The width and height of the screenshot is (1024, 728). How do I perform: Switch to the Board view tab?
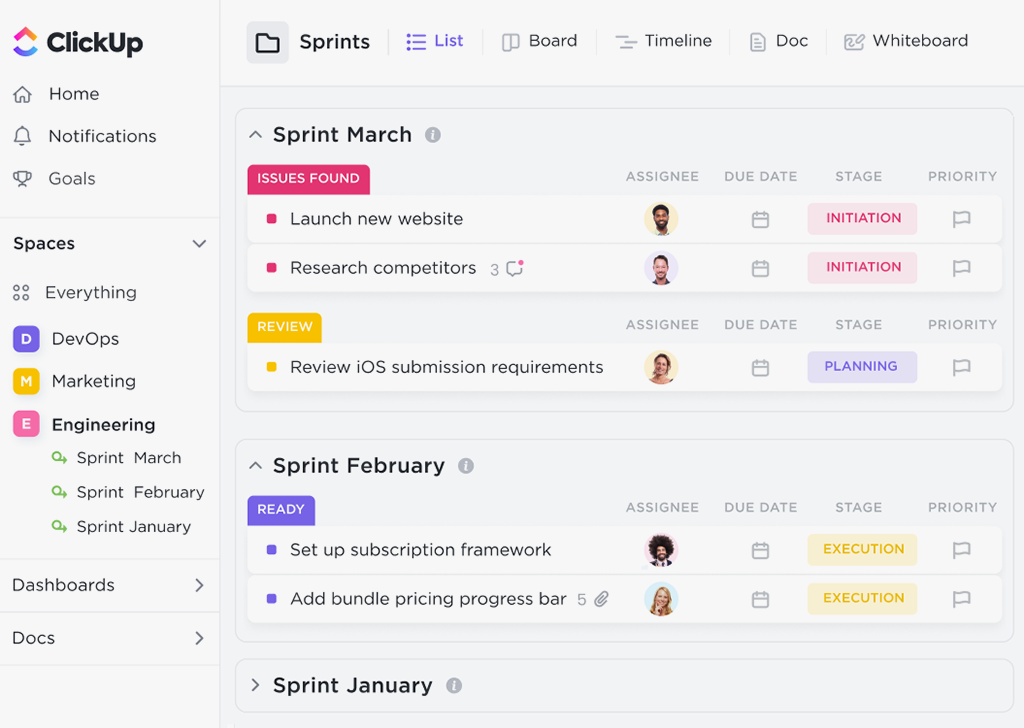click(x=539, y=41)
